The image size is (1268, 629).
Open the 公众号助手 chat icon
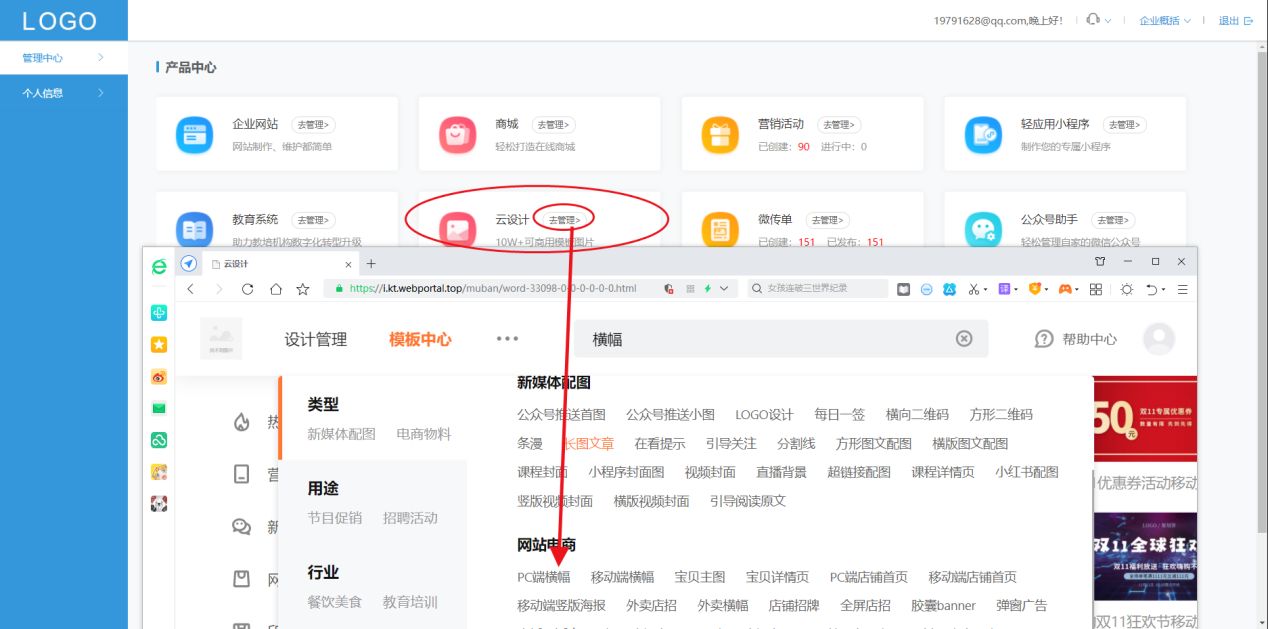coord(983,229)
